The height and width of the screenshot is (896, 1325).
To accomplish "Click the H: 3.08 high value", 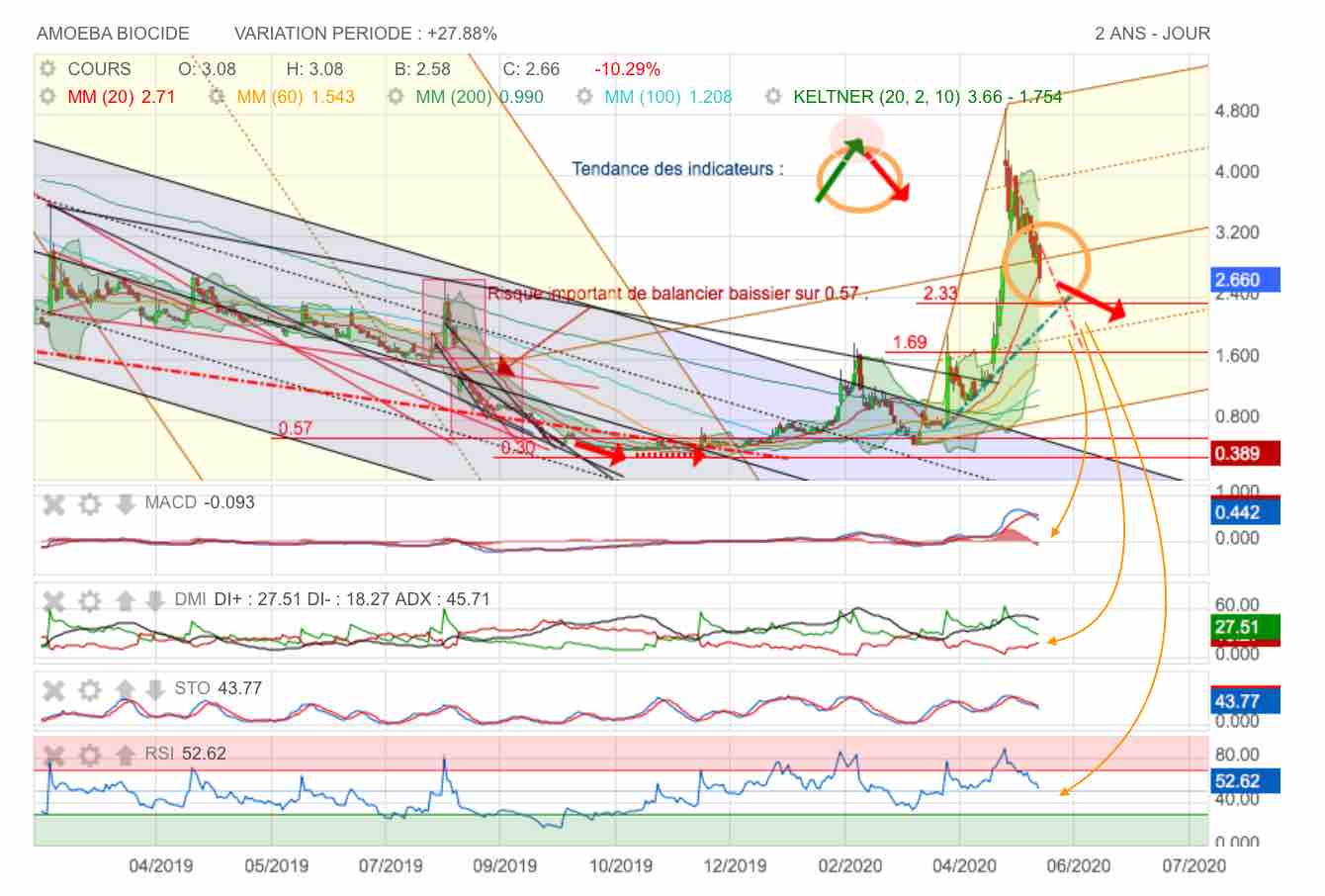I will click(x=314, y=69).
